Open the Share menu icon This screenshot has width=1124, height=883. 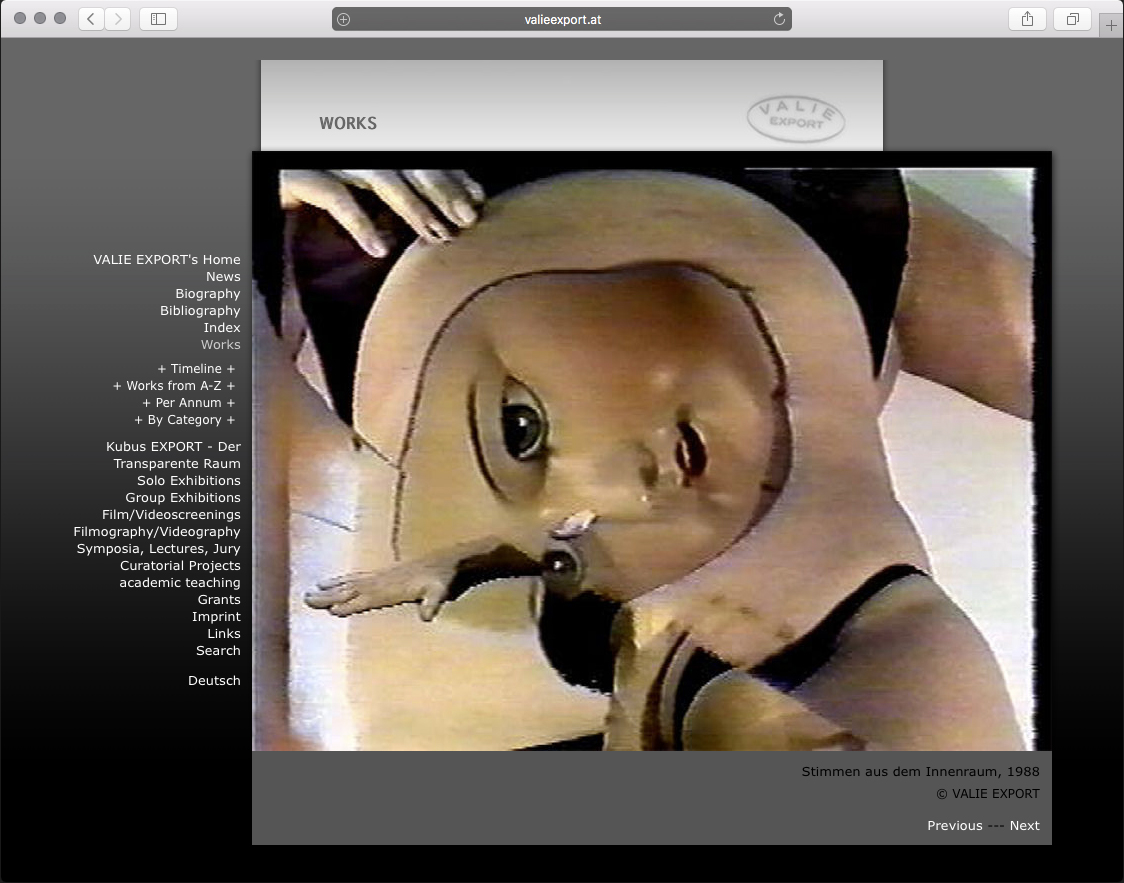pyautogui.click(x=1027, y=19)
